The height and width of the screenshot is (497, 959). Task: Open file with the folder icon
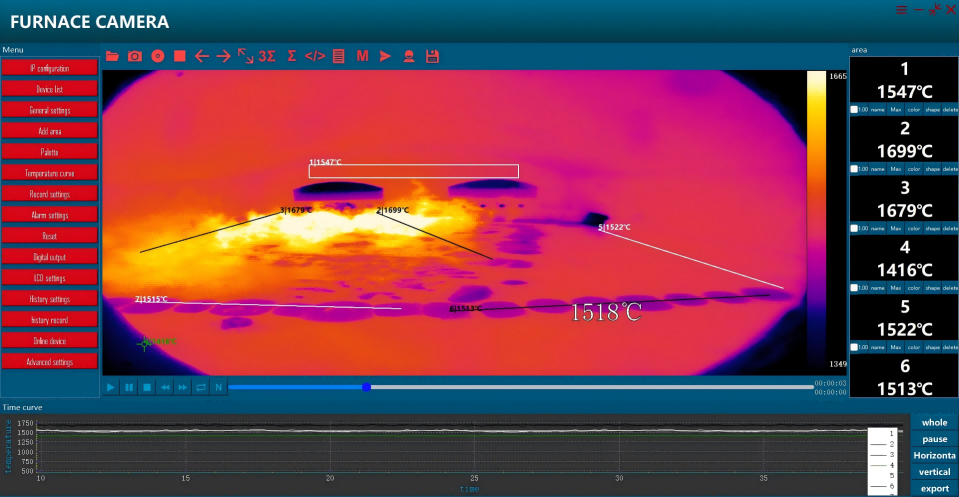point(112,56)
